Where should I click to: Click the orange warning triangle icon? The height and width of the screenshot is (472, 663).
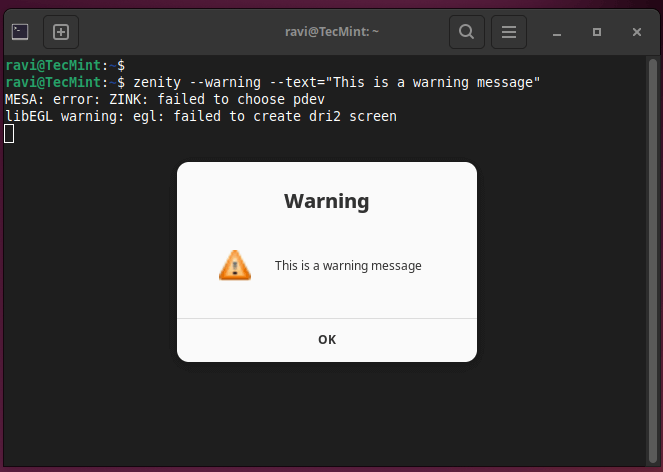pos(235,265)
